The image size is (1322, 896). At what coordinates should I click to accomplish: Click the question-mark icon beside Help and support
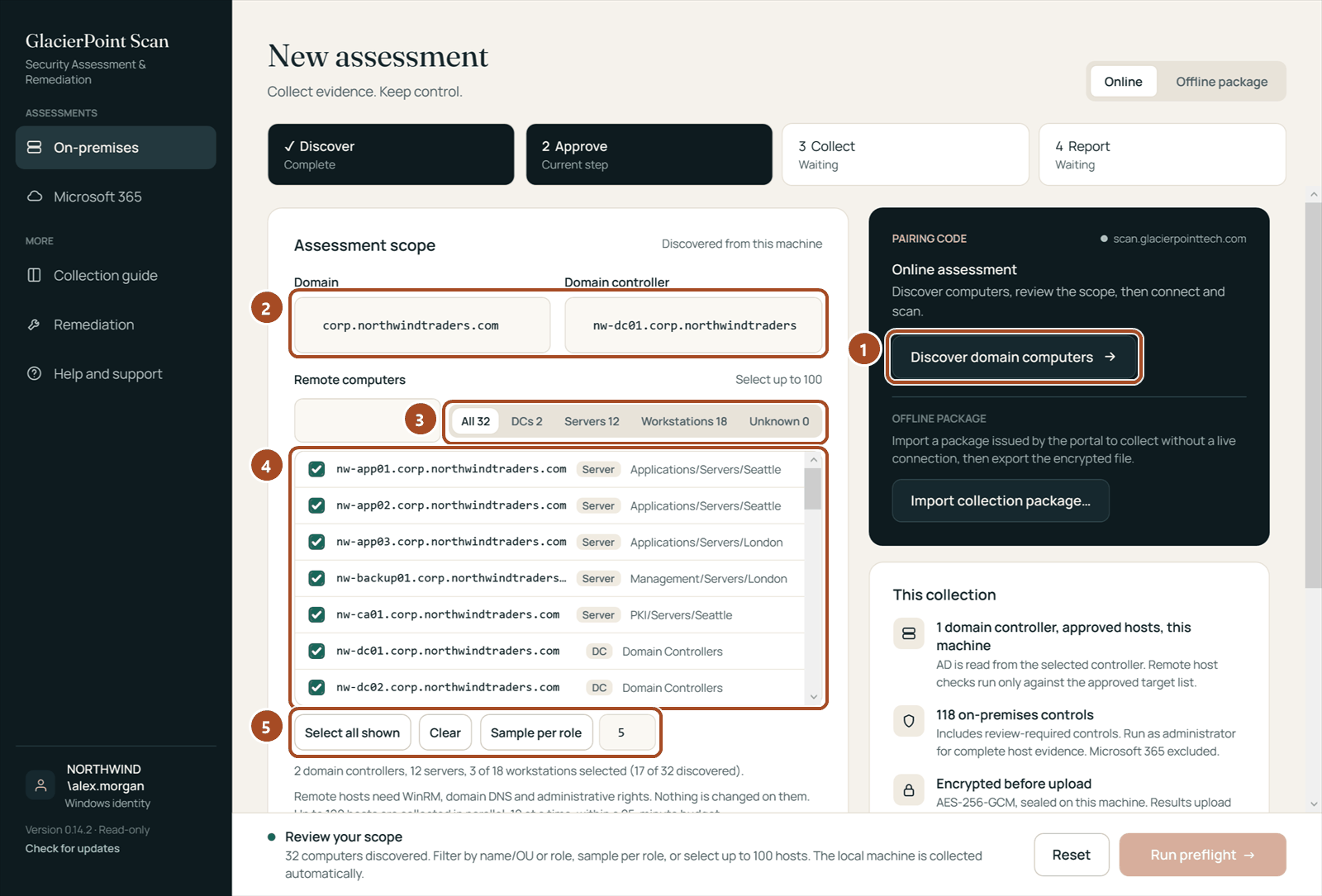coord(35,373)
